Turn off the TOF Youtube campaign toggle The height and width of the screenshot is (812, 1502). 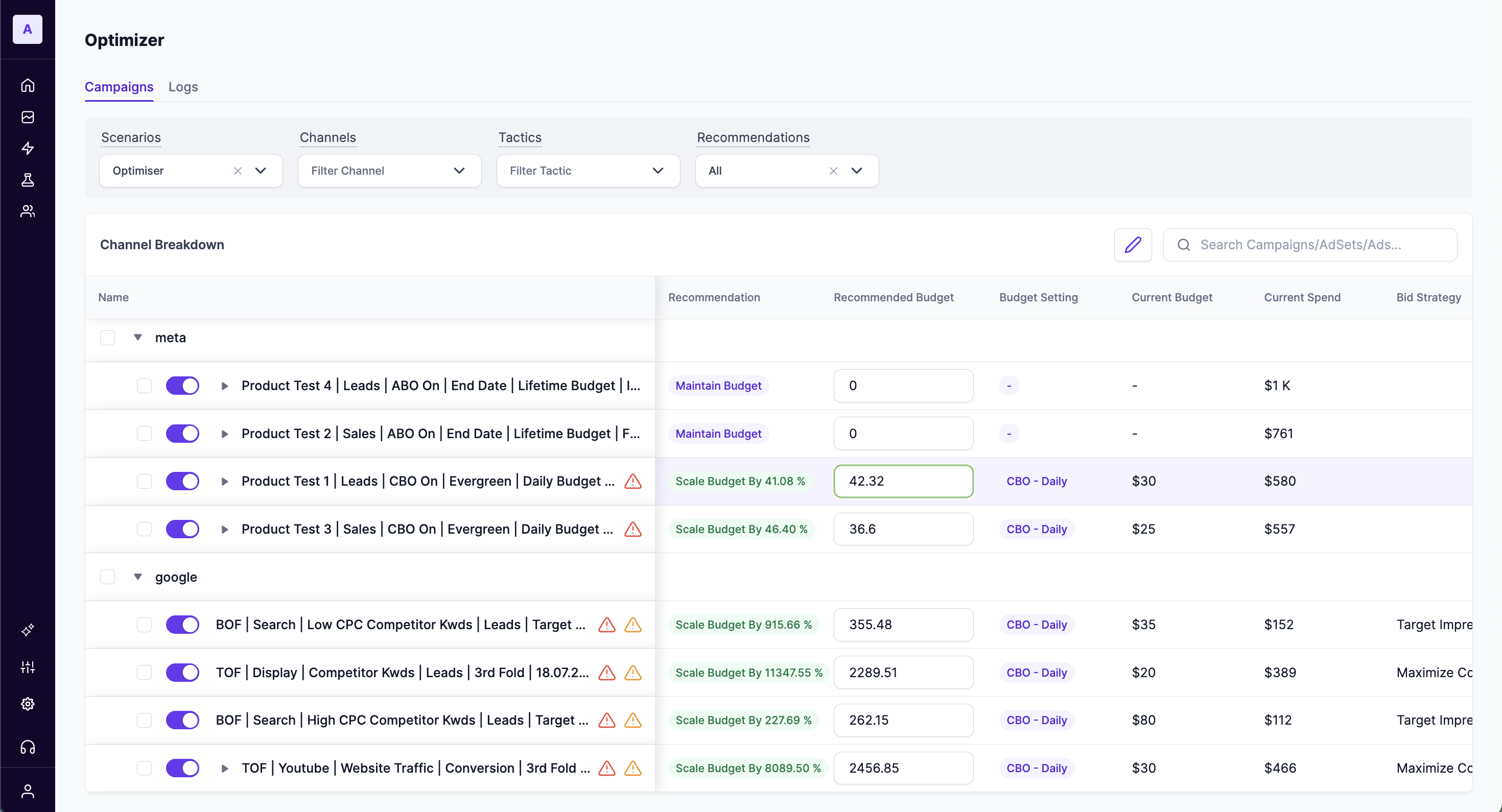point(182,768)
